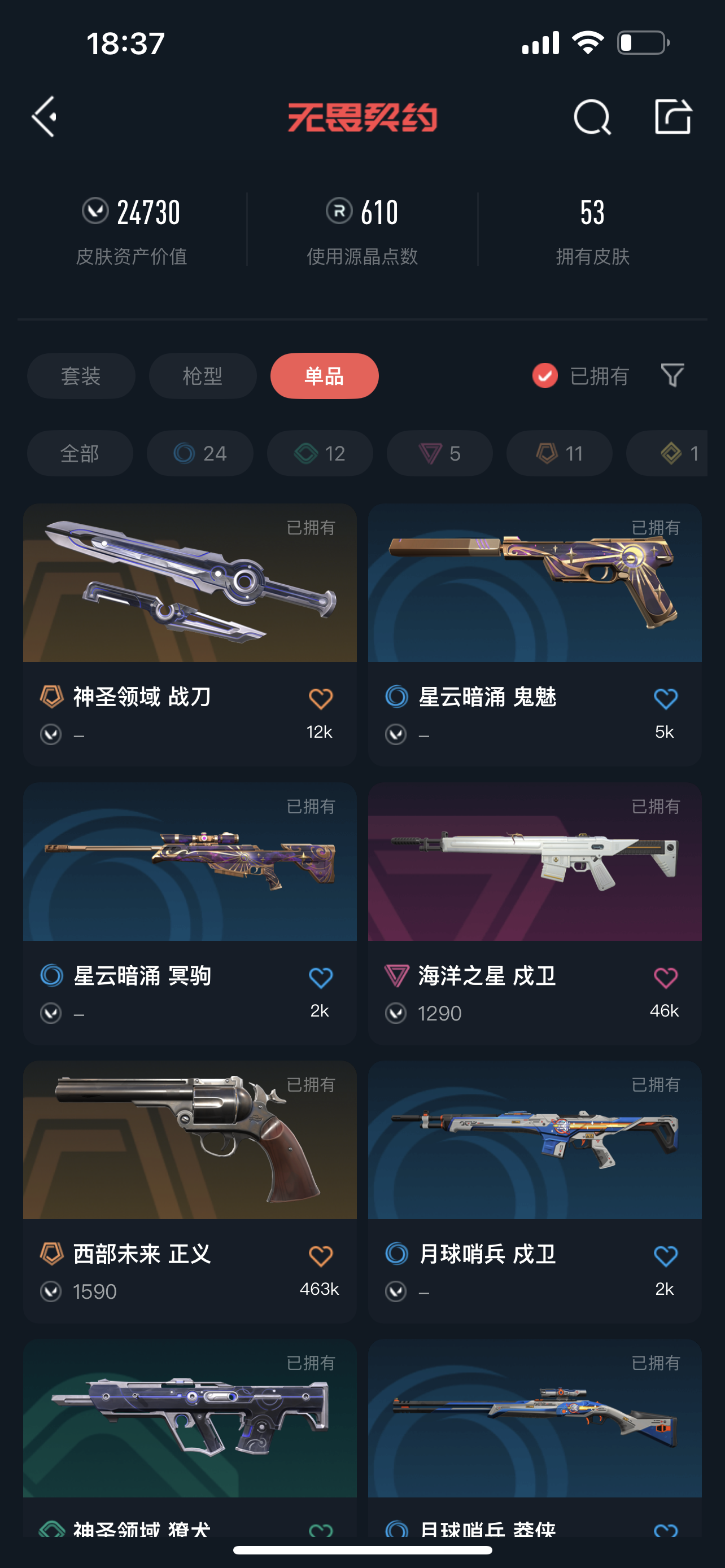Toggle heart on 神圣领域 战刀

(x=320, y=698)
